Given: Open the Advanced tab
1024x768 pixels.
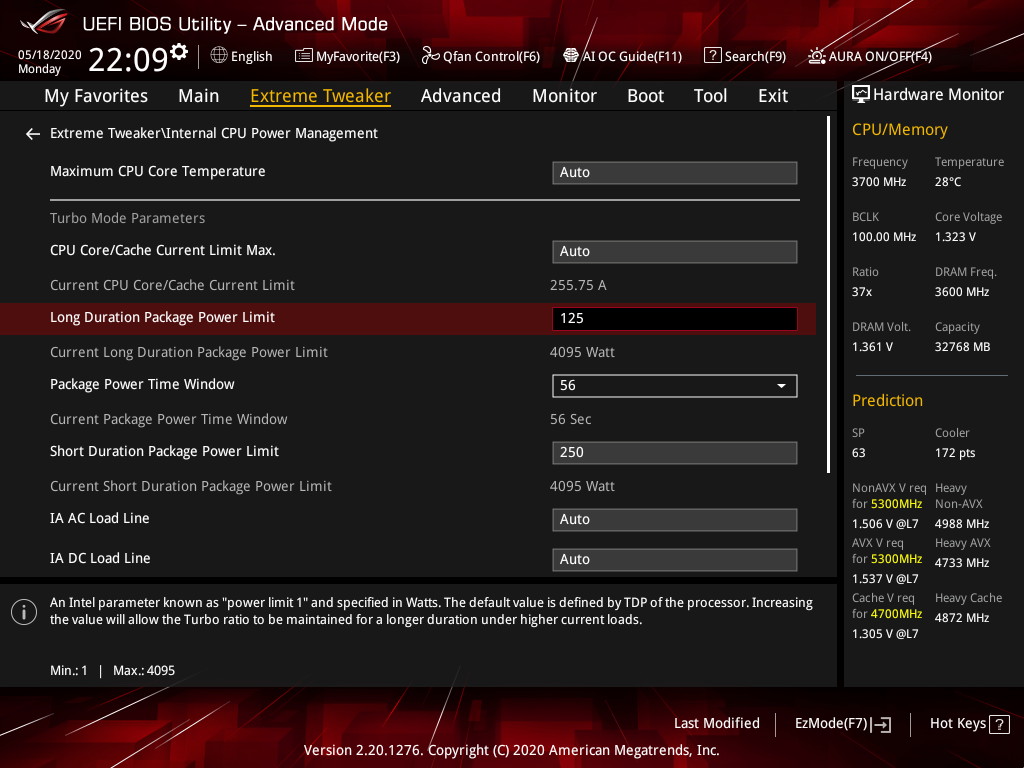Looking at the screenshot, I should tap(461, 96).
